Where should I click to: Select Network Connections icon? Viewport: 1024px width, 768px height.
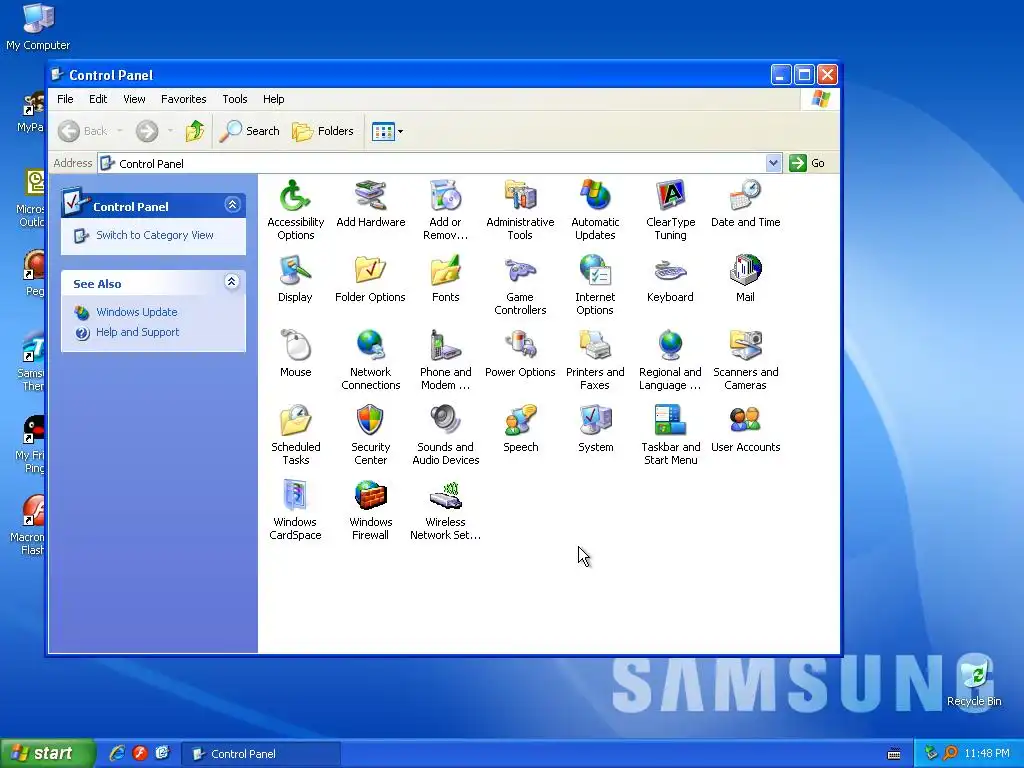point(370,345)
